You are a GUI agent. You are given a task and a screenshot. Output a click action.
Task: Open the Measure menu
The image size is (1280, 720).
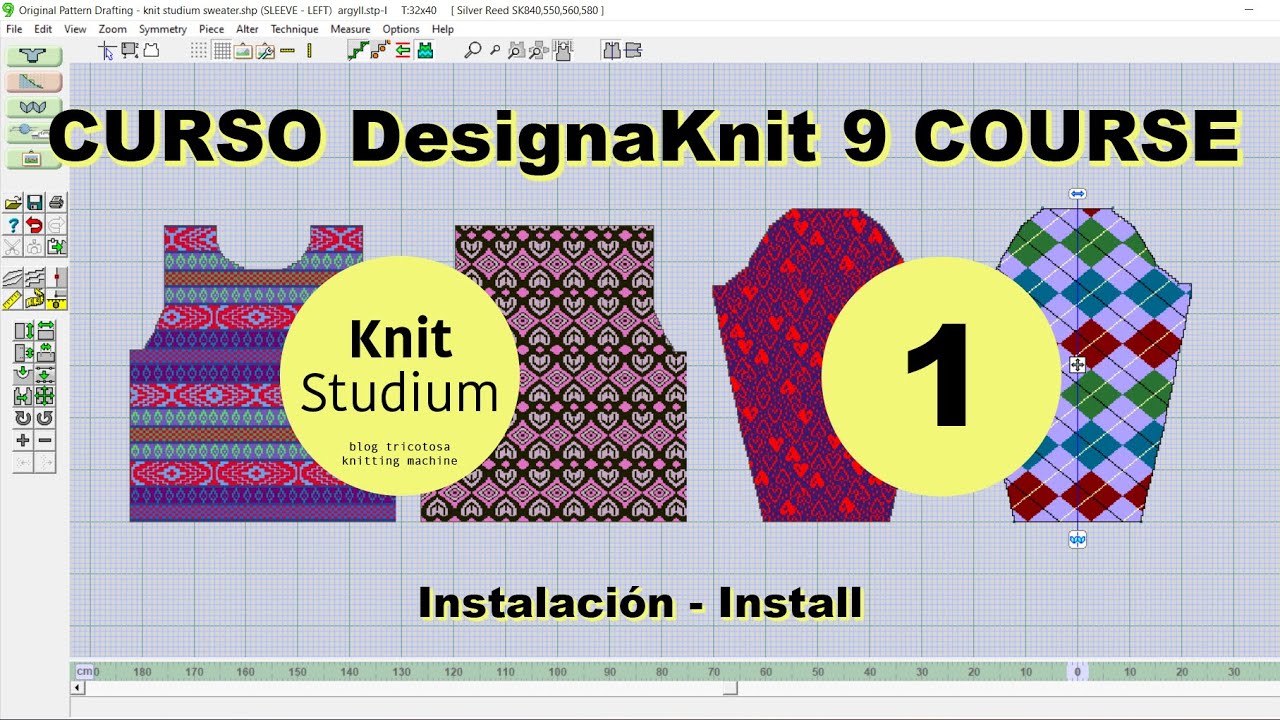pos(350,29)
